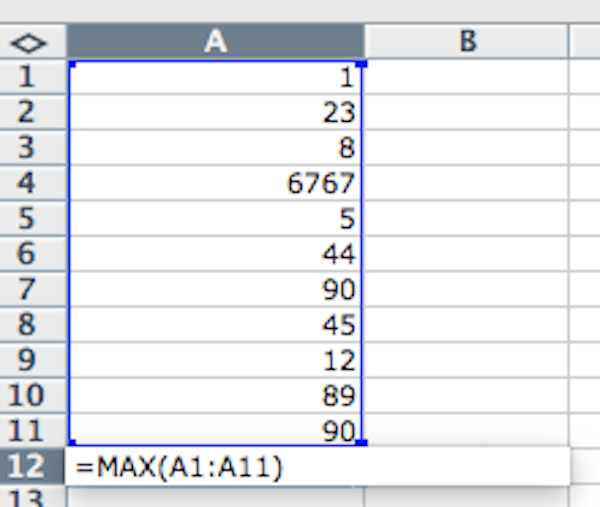Click cell A6 containing 44
600x507 pixels.
point(216,253)
